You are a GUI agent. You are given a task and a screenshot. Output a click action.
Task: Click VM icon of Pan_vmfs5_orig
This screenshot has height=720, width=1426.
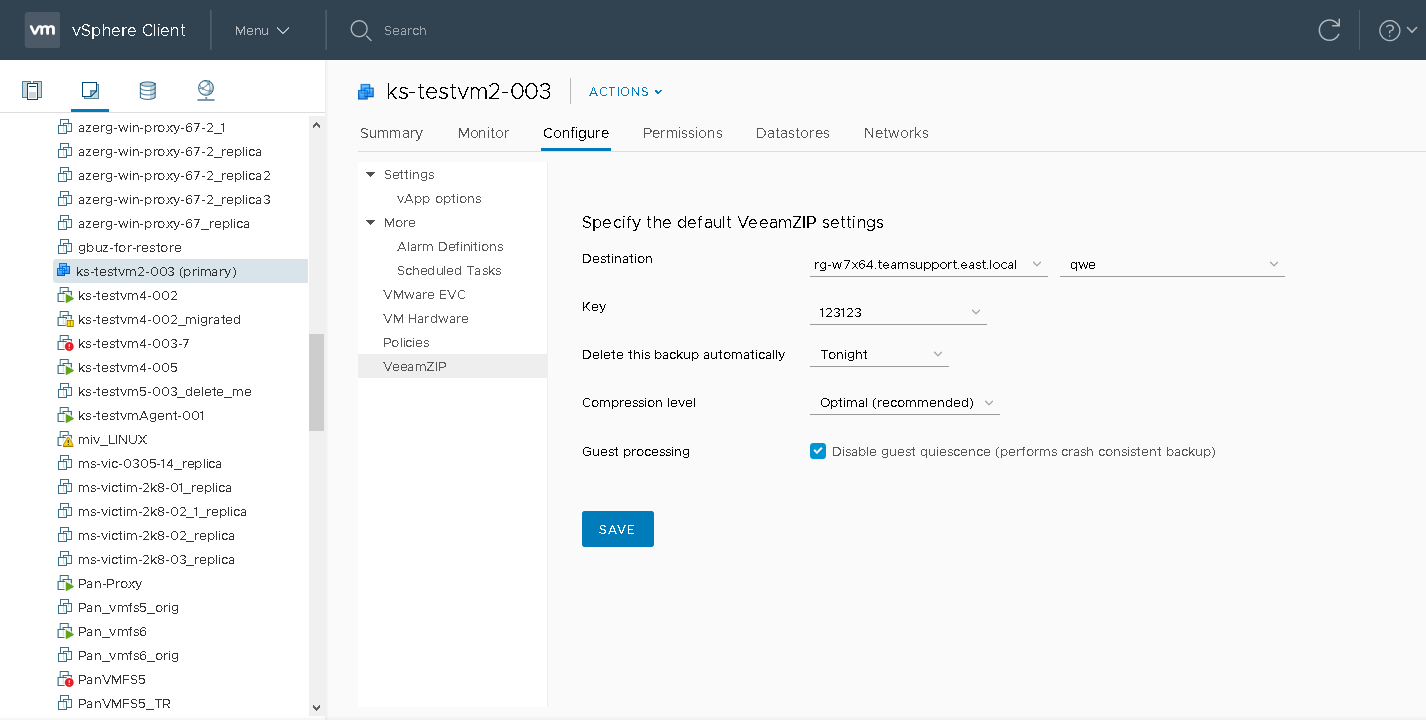[x=65, y=607]
